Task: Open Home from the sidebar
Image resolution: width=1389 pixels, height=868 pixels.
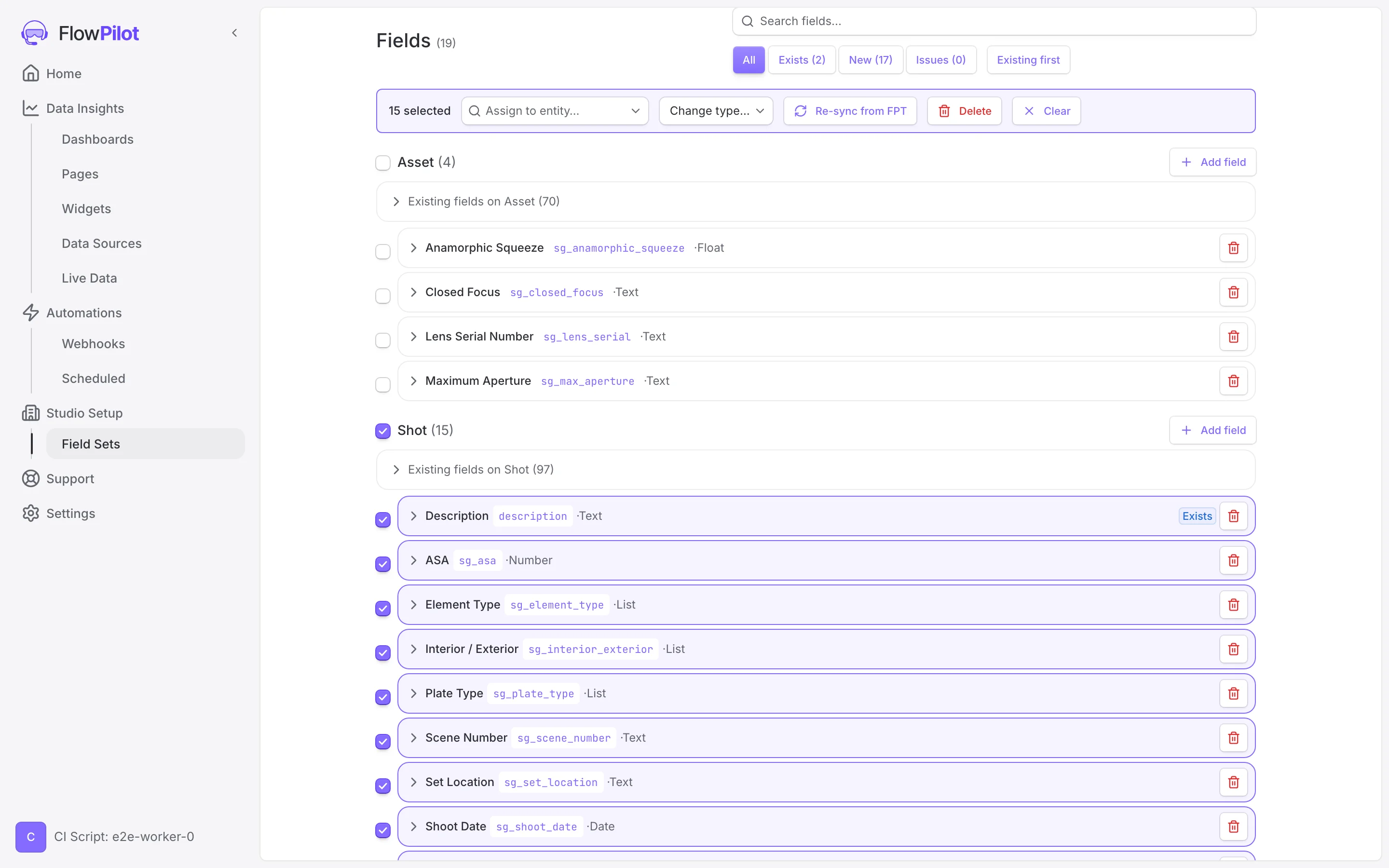Action: (x=64, y=73)
